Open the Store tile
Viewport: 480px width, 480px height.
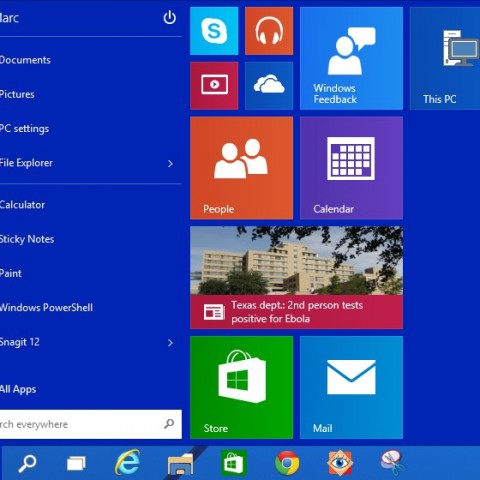242,387
